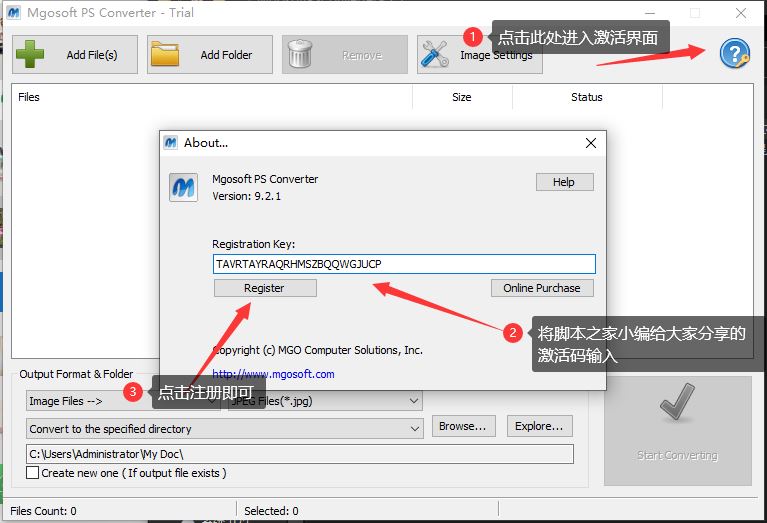Click the Copyright MGO Computer Solutions text
Viewport: 767px width, 523px height.
click(x=318, y=350)
